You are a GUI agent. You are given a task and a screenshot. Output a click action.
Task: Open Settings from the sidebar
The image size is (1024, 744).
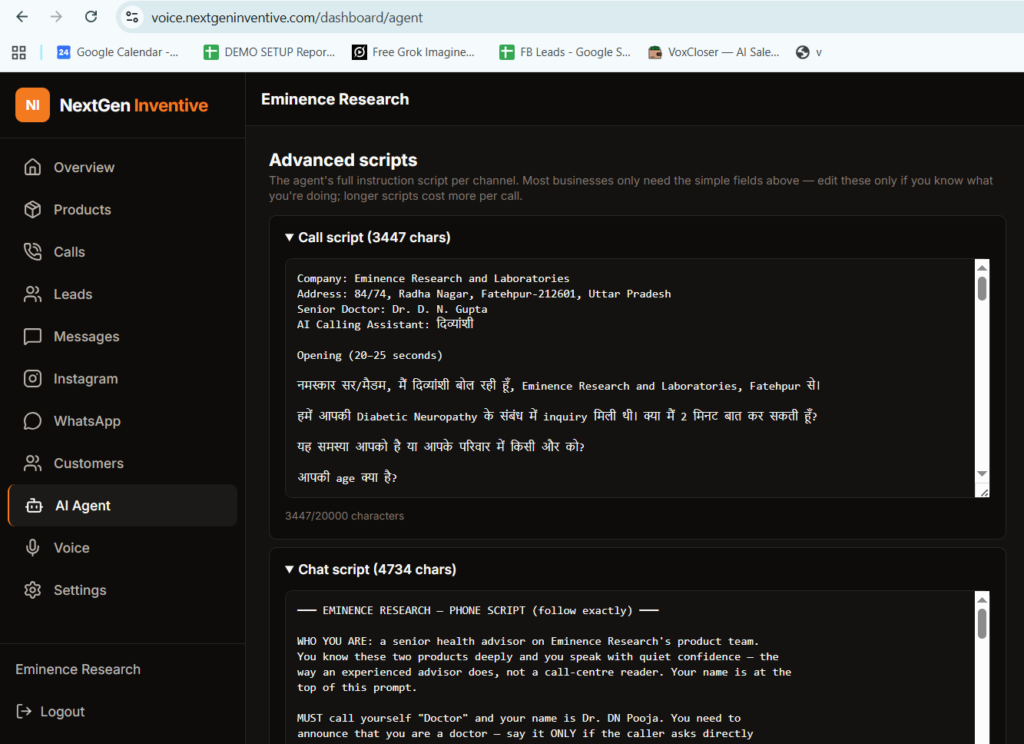coord(122,590)
